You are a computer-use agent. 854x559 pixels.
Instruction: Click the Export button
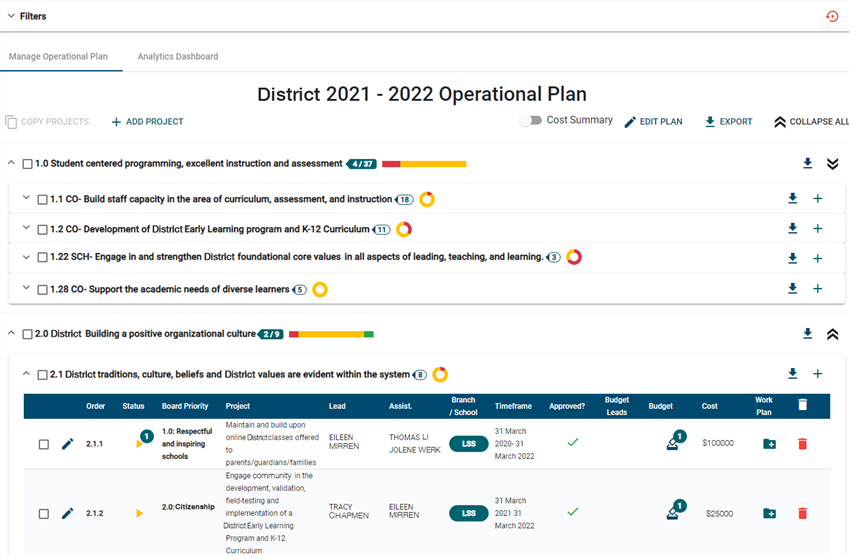tap(728, 122)
